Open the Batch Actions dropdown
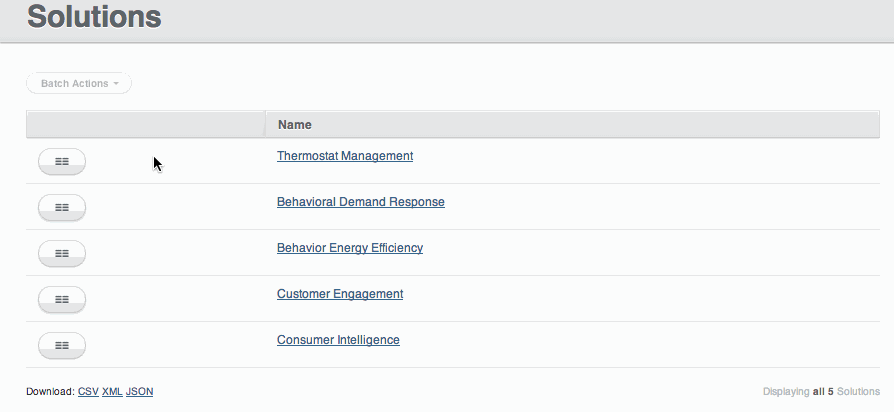The width and height of the screenshot is (894, 412). (79, 83)
